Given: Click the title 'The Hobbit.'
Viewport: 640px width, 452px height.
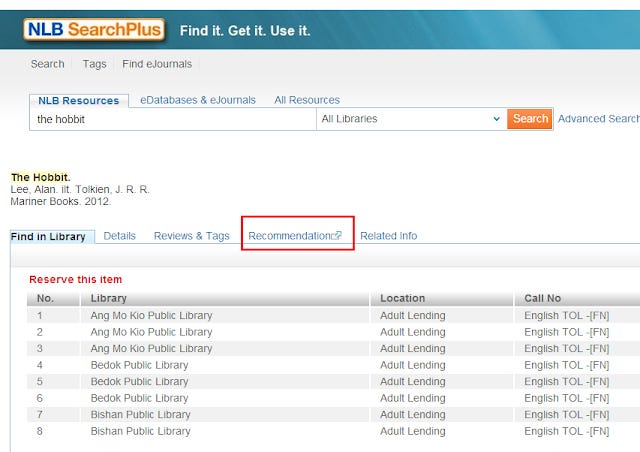Looking at the screenshot, I should coord(40,177).
